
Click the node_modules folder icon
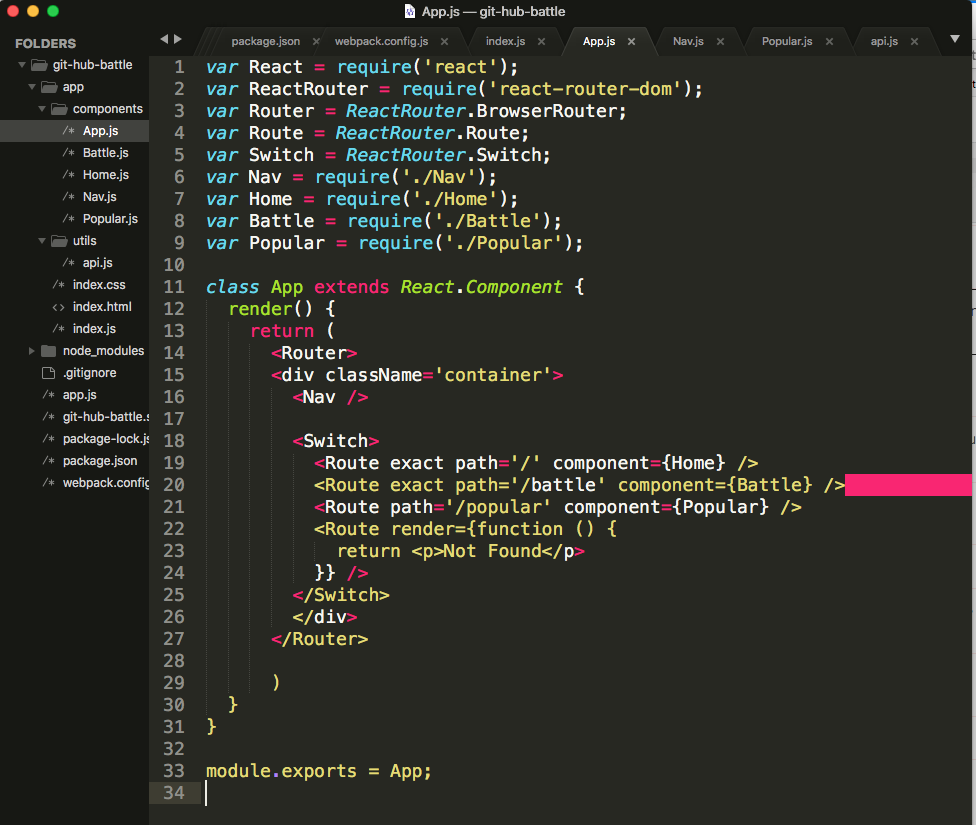[x=49, y=351]
